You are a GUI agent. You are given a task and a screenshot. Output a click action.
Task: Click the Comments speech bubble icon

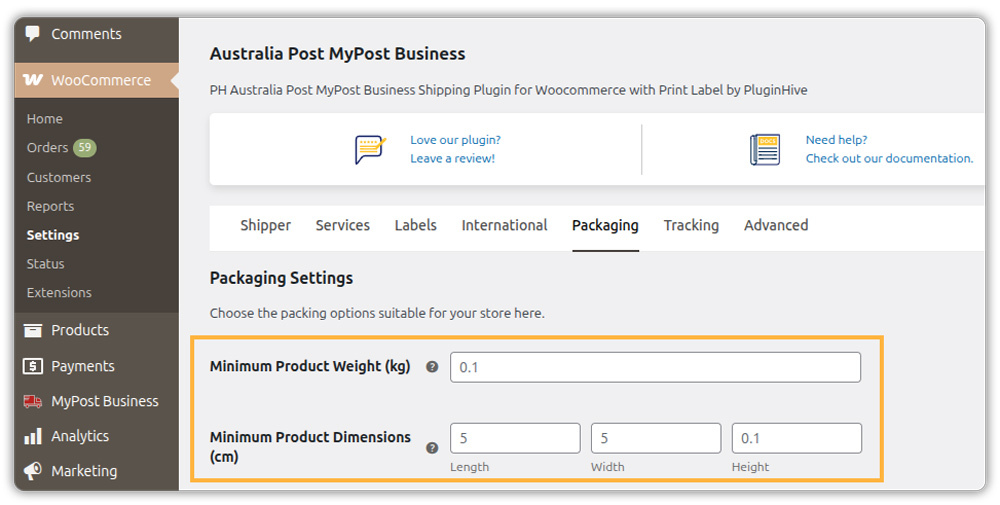click(x=32, y=34)
